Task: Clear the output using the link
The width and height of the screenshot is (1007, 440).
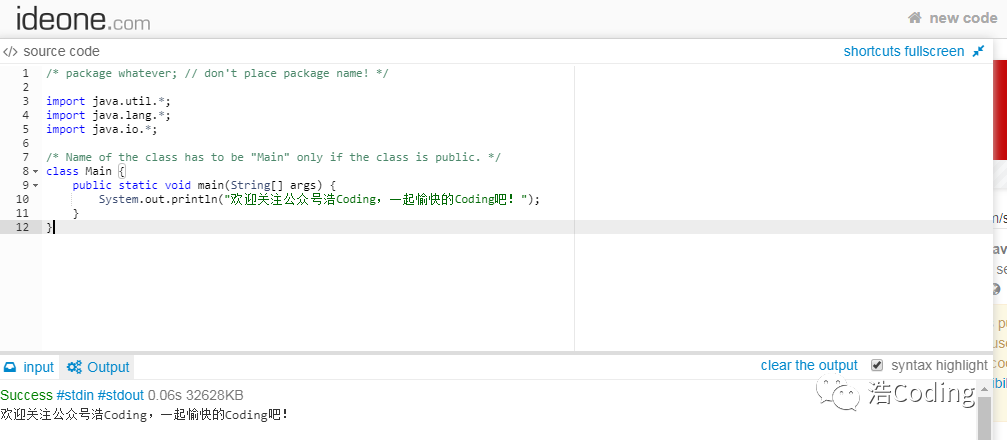Action: 809,365
